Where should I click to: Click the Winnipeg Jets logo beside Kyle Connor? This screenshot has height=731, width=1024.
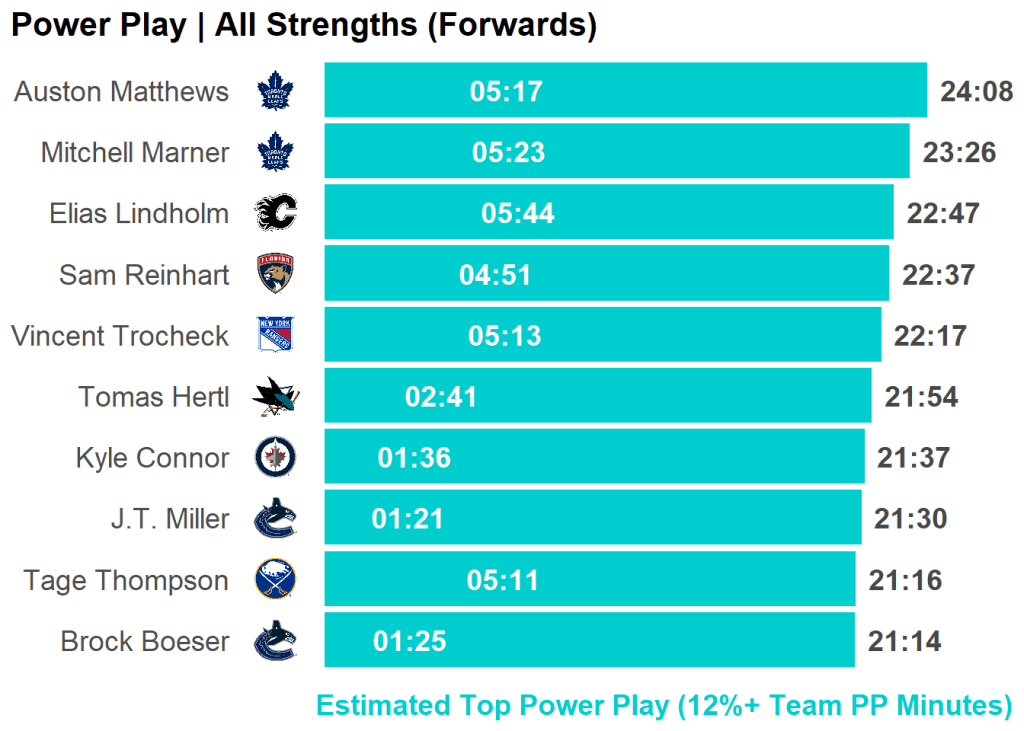275,458
